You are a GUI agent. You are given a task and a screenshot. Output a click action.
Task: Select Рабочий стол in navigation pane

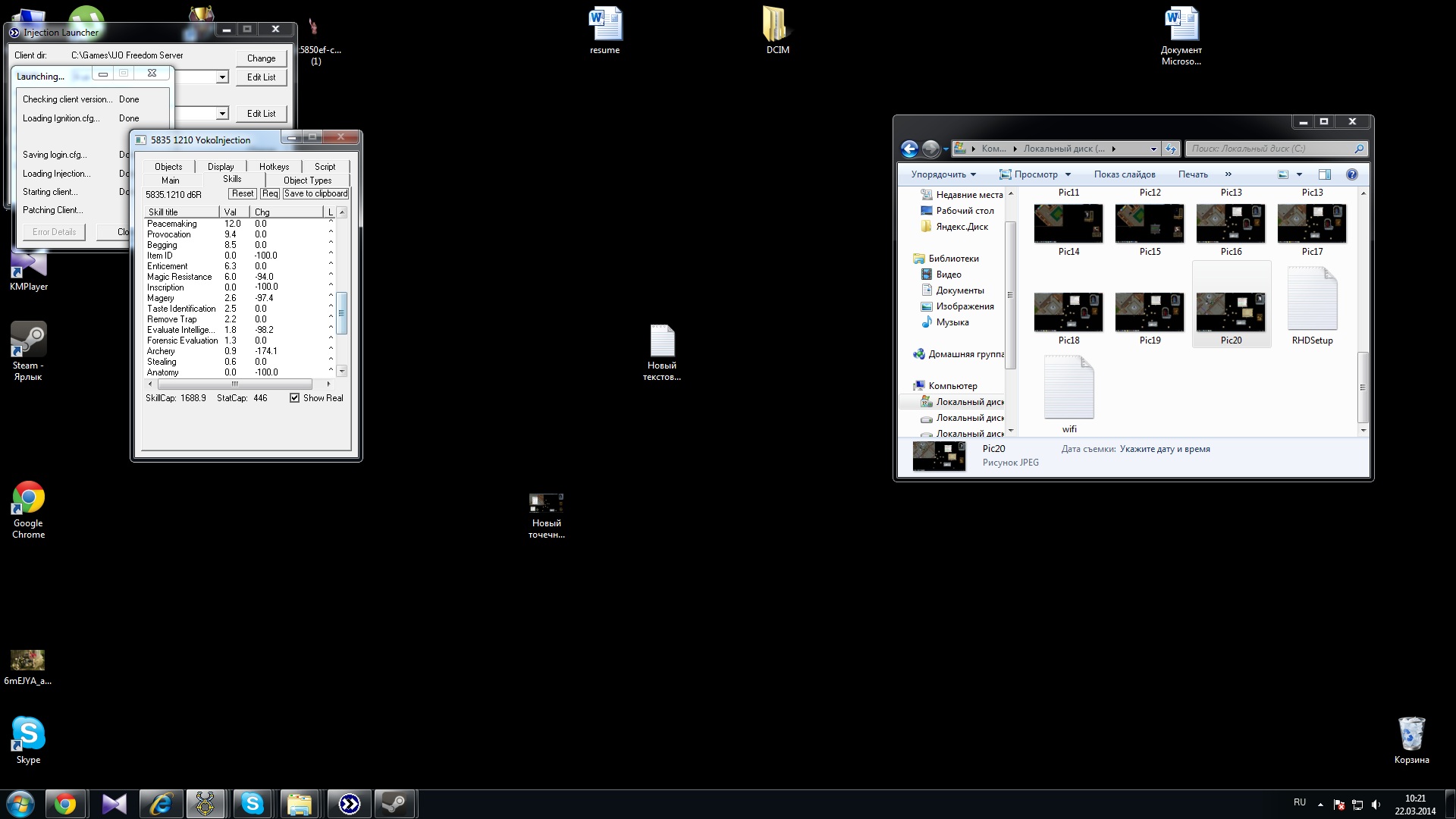tap(964, 211)
